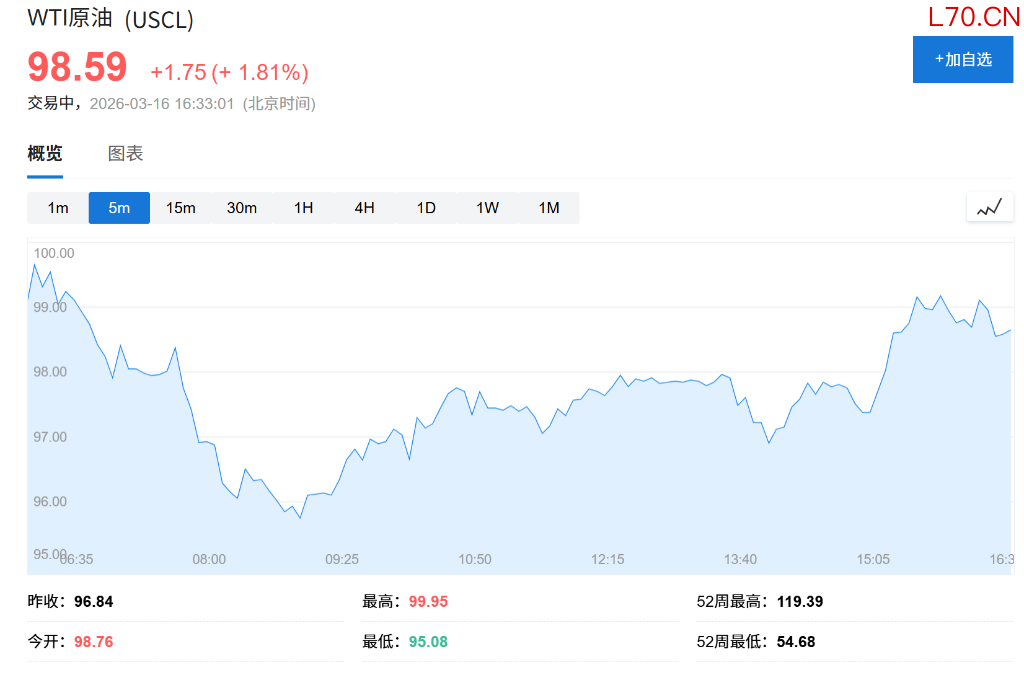The height and width of the screenshot is (673, 1024).
Task: Select the 5m timeframe
Action: tap(119, 208)
